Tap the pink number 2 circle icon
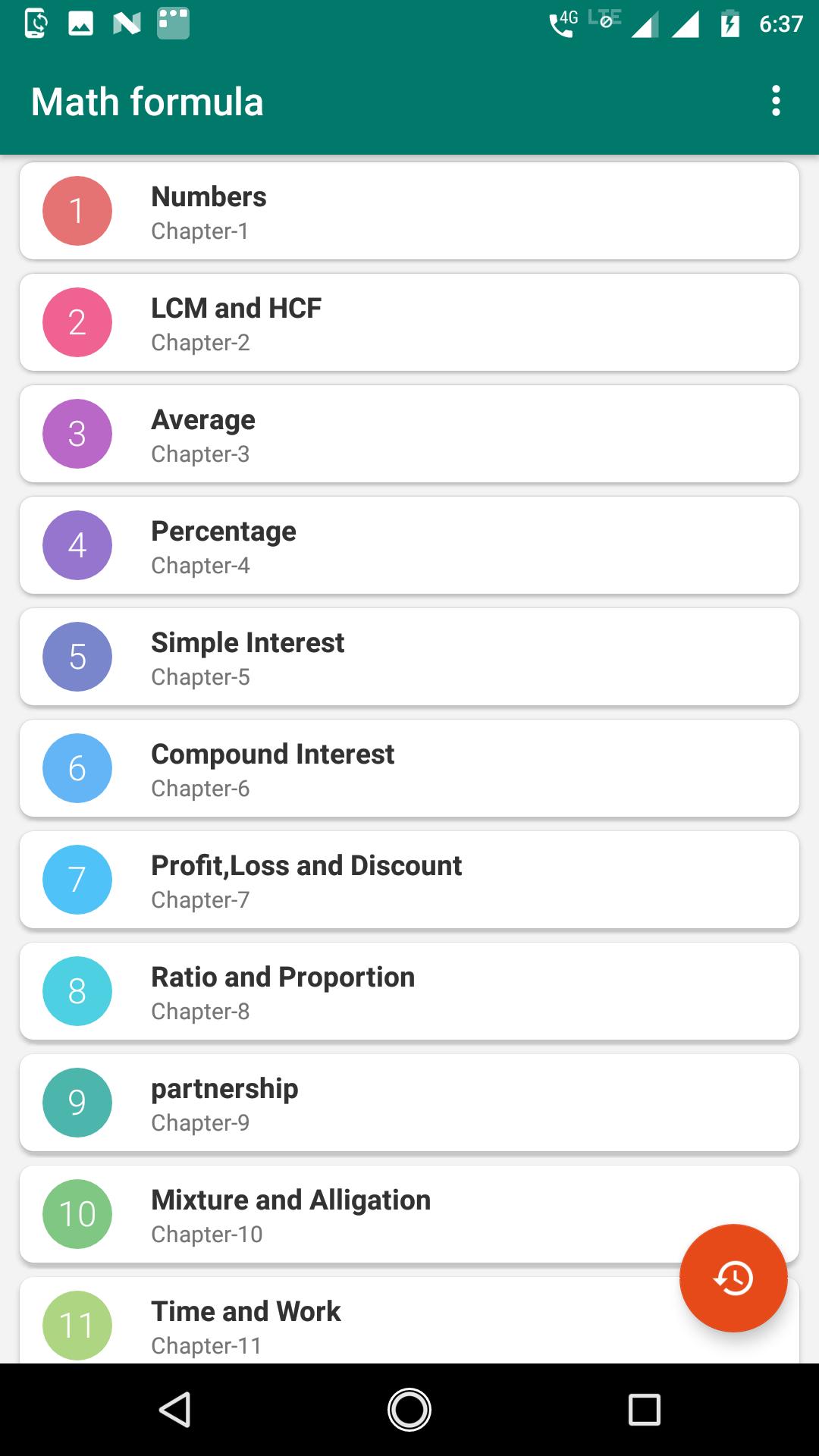 click(77, 322)
